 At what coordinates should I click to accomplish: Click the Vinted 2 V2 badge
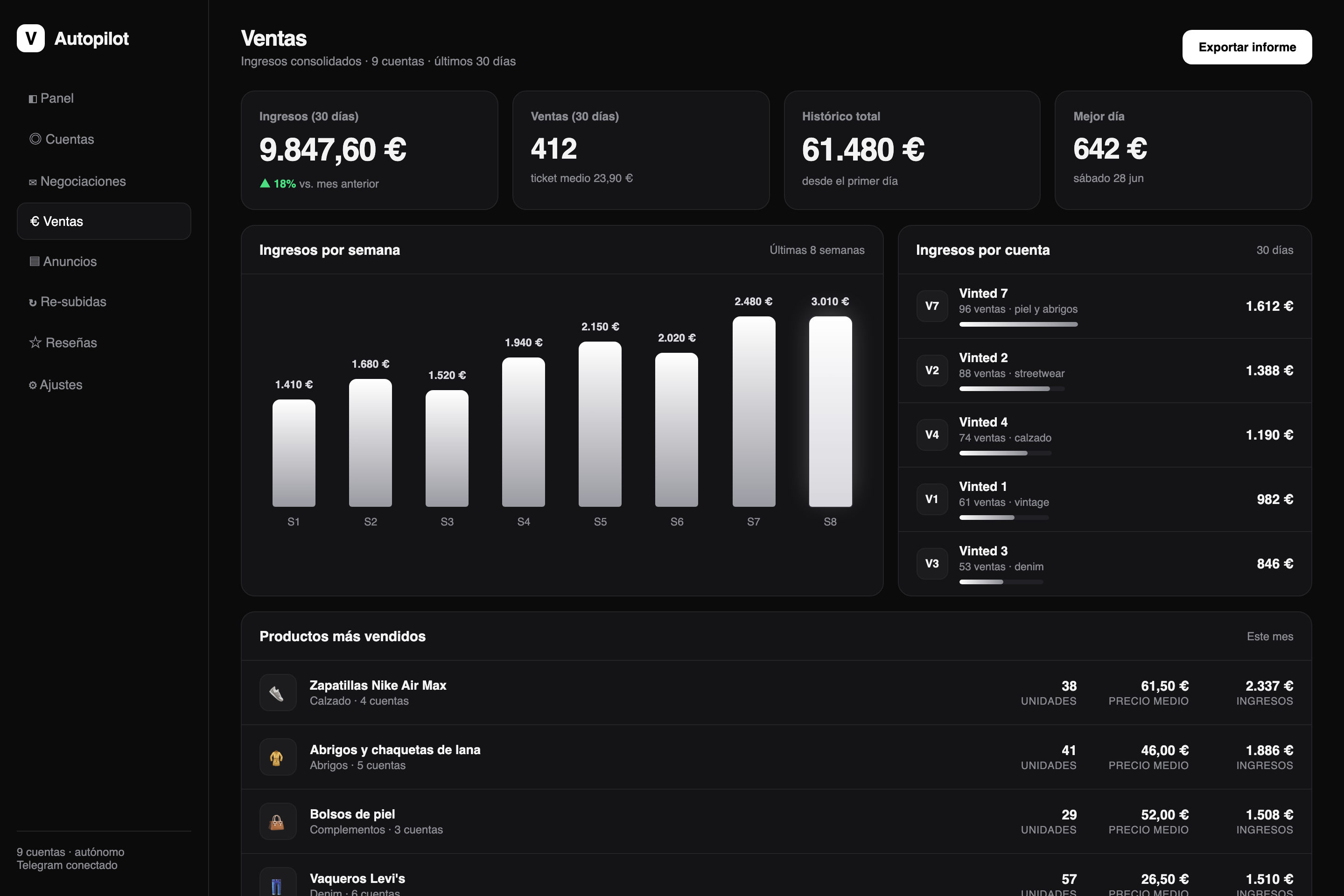point(932,370)
